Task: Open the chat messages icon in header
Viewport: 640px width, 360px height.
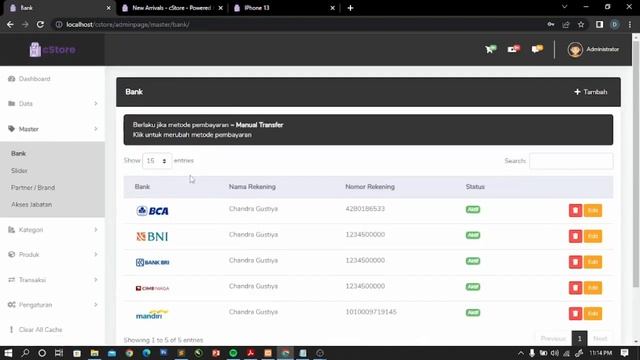Action: [537, 49]
